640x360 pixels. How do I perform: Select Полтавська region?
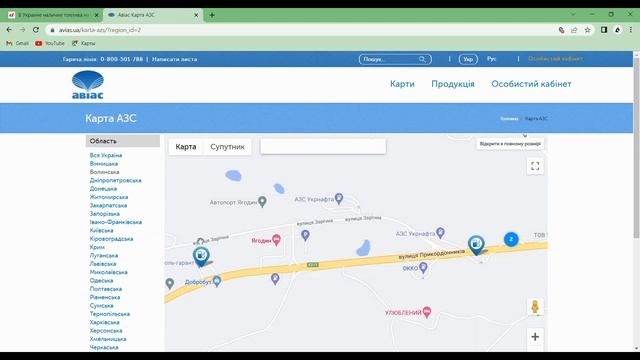click(x=106, y=289)
